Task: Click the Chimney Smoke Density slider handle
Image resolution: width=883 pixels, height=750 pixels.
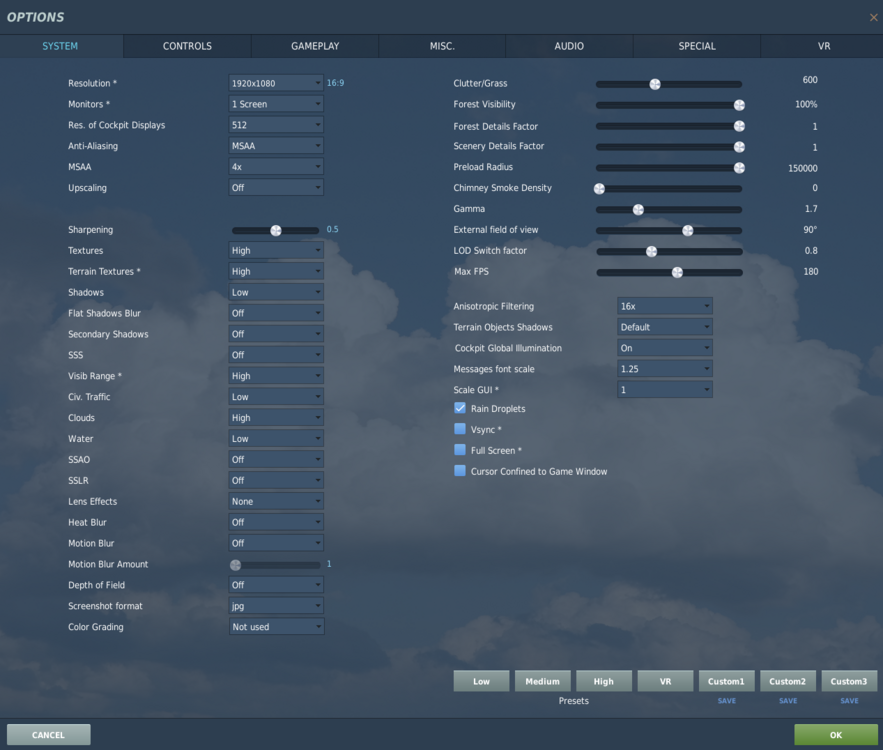Action: click(599, 189)
